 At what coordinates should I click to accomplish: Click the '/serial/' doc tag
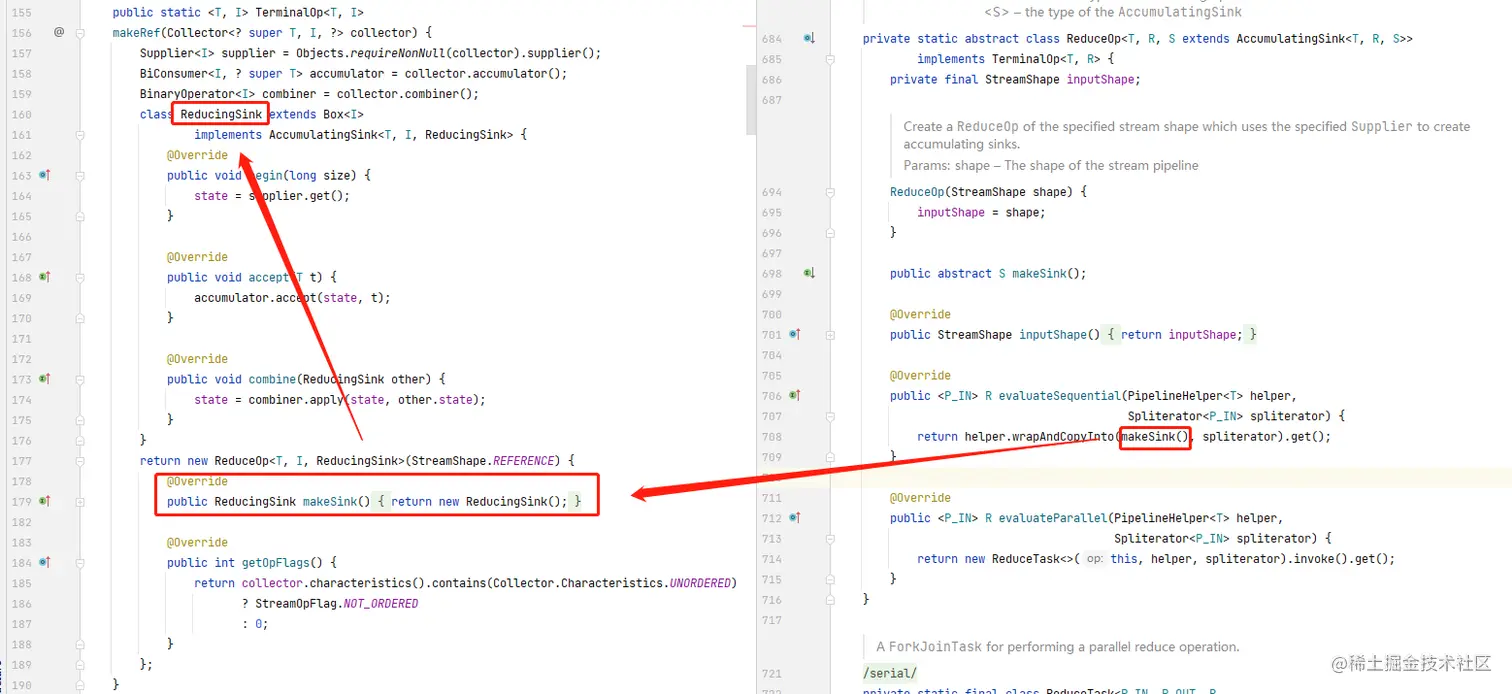(890, 673)
